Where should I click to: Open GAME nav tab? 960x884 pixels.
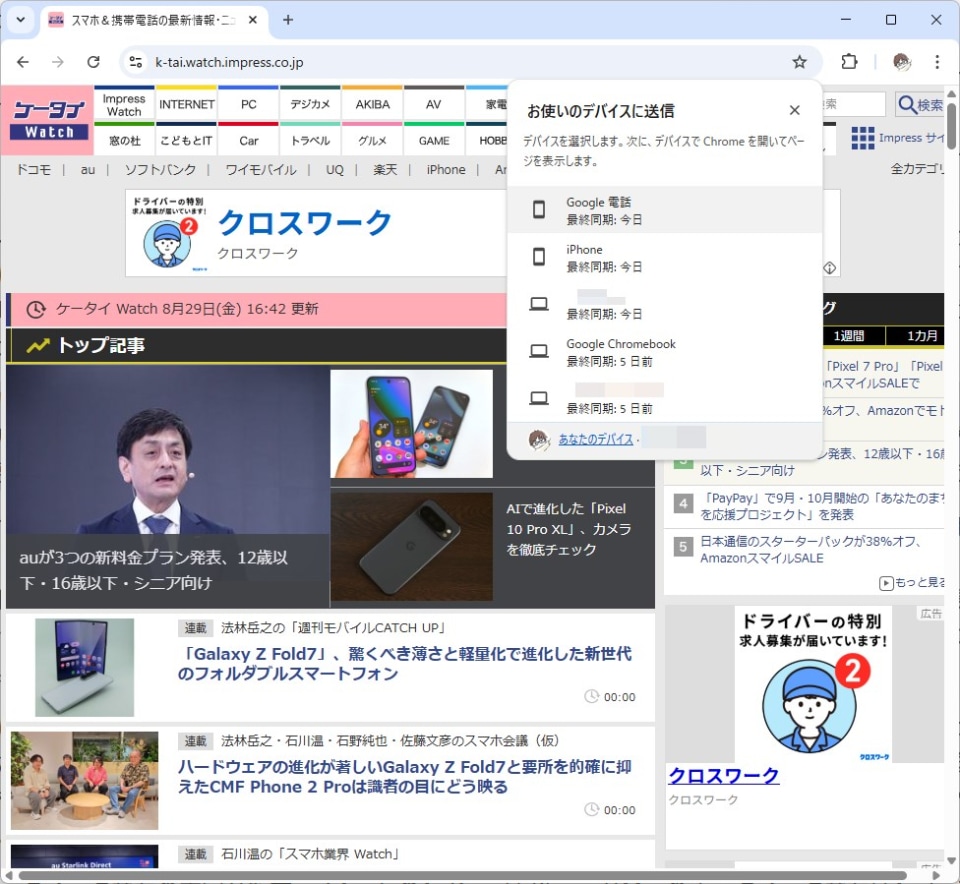433,141
